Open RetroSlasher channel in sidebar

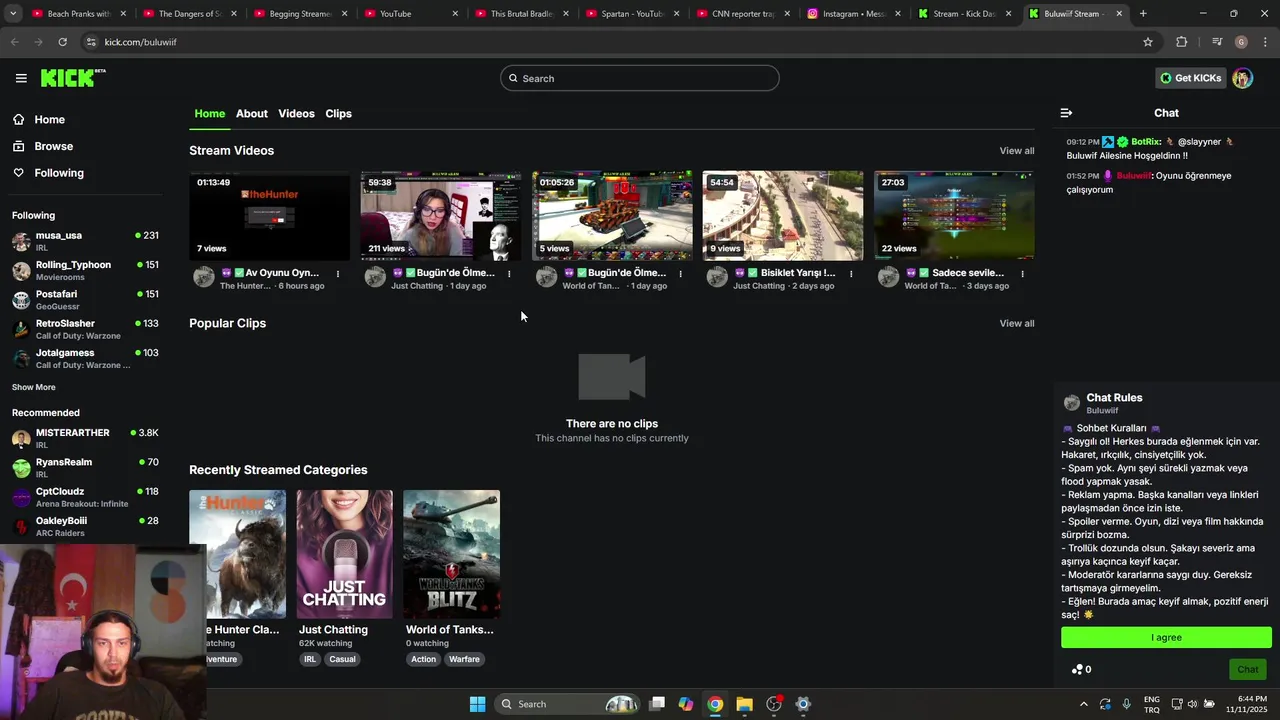(x=85, y=329)
